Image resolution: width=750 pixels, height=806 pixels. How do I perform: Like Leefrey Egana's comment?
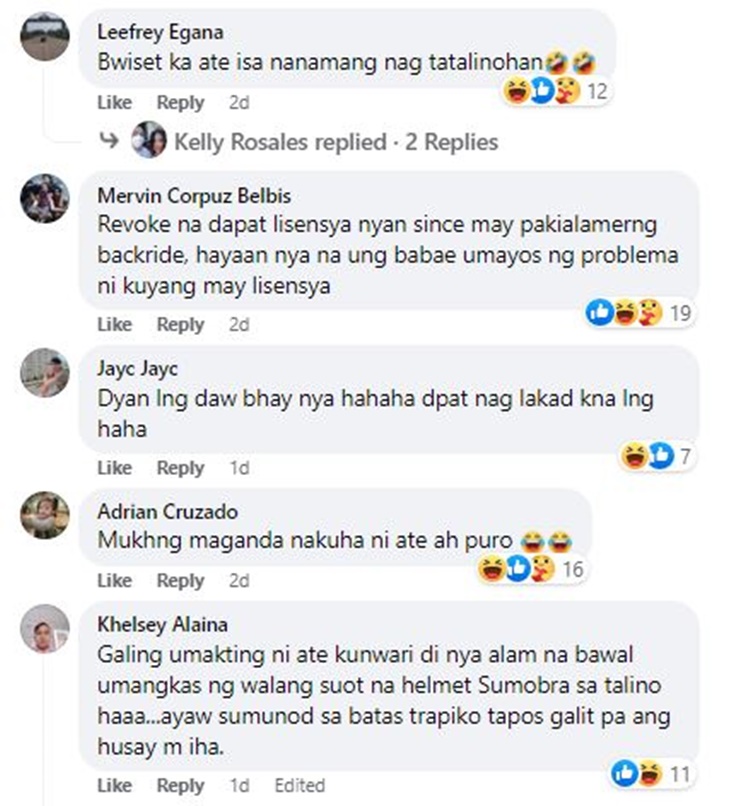115,102
